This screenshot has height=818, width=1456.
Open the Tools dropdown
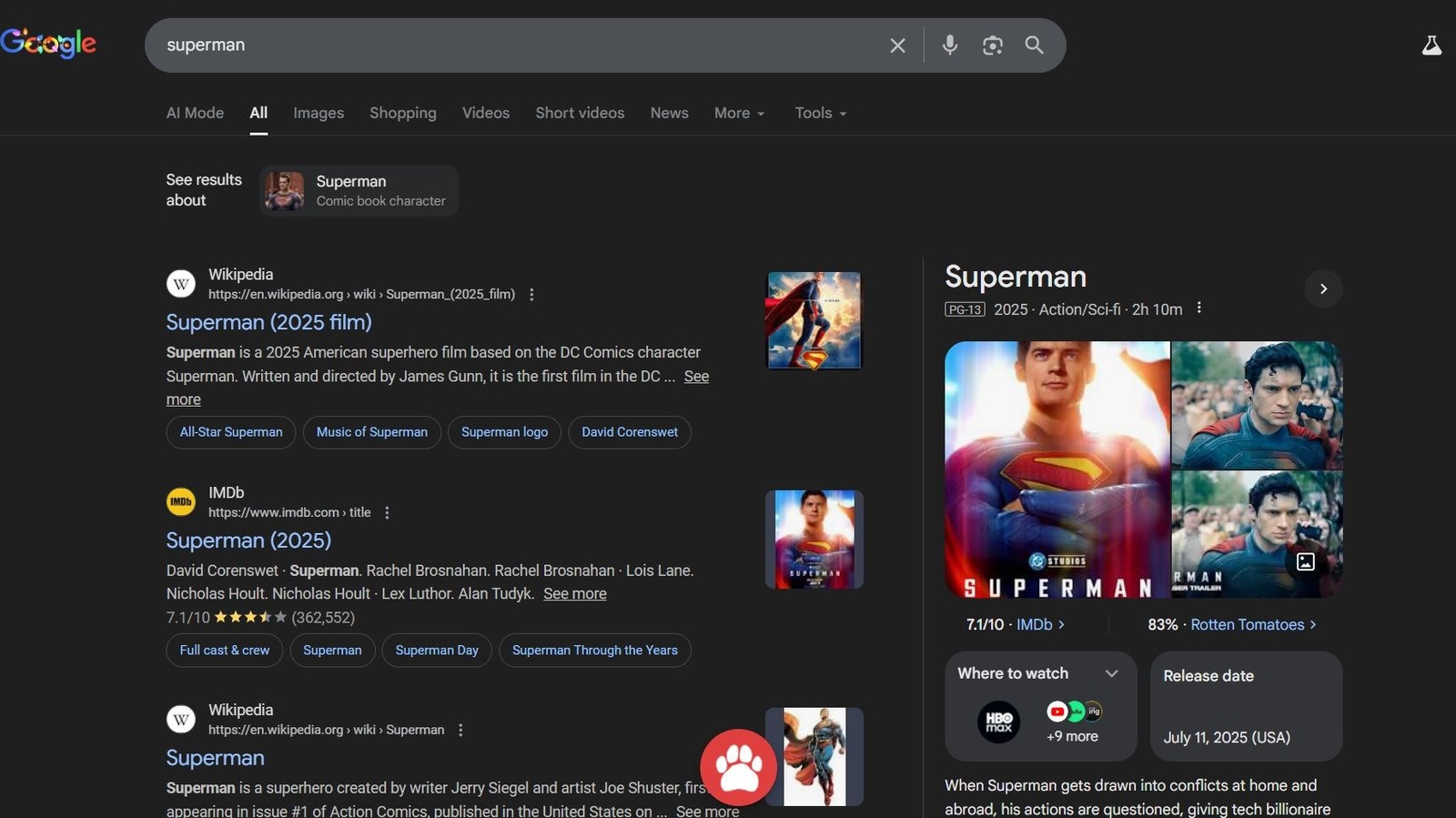pos(820,113)
